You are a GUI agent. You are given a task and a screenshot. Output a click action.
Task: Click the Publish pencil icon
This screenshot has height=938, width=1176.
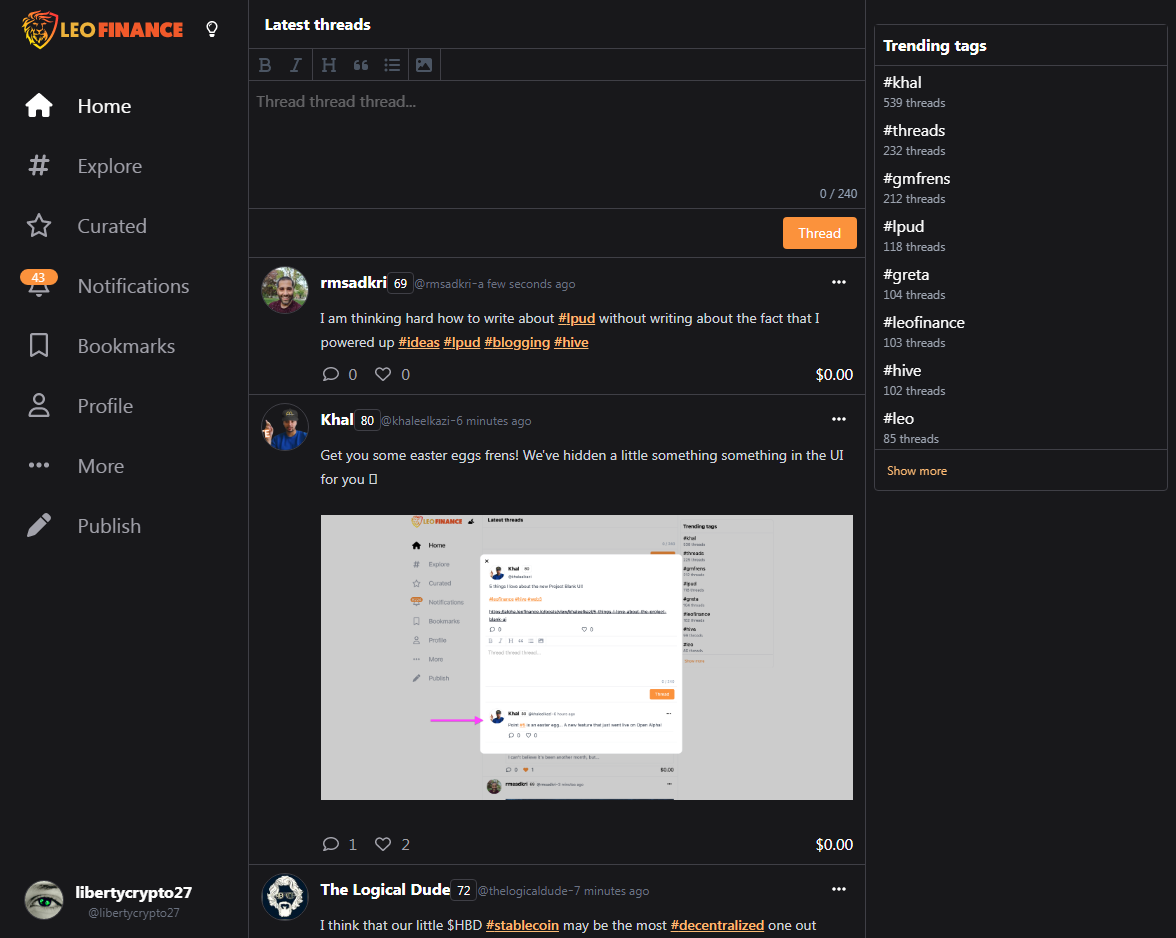pos(39,526)
